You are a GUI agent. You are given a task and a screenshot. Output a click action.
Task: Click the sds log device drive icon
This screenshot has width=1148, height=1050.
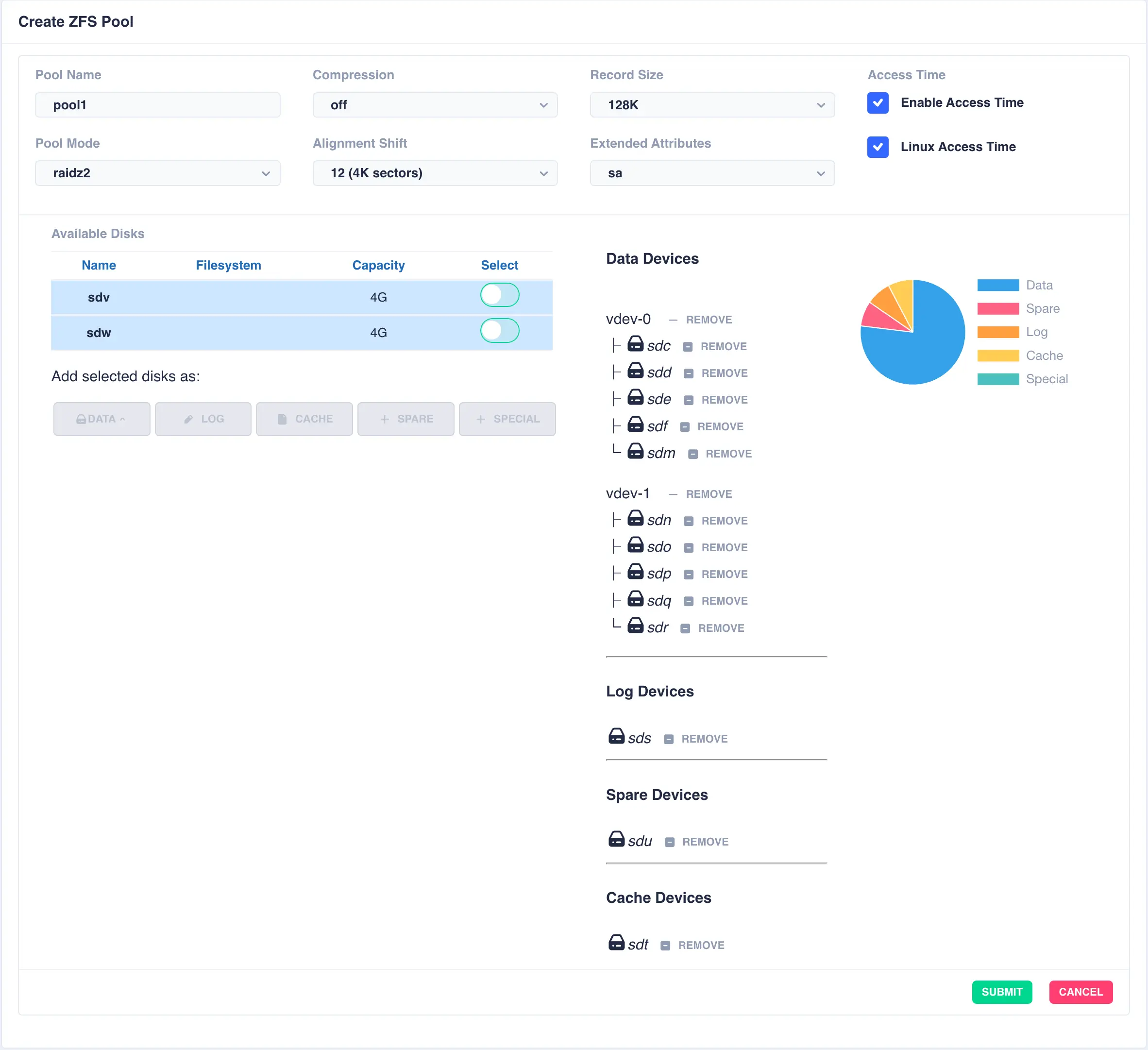click(616, 736)
